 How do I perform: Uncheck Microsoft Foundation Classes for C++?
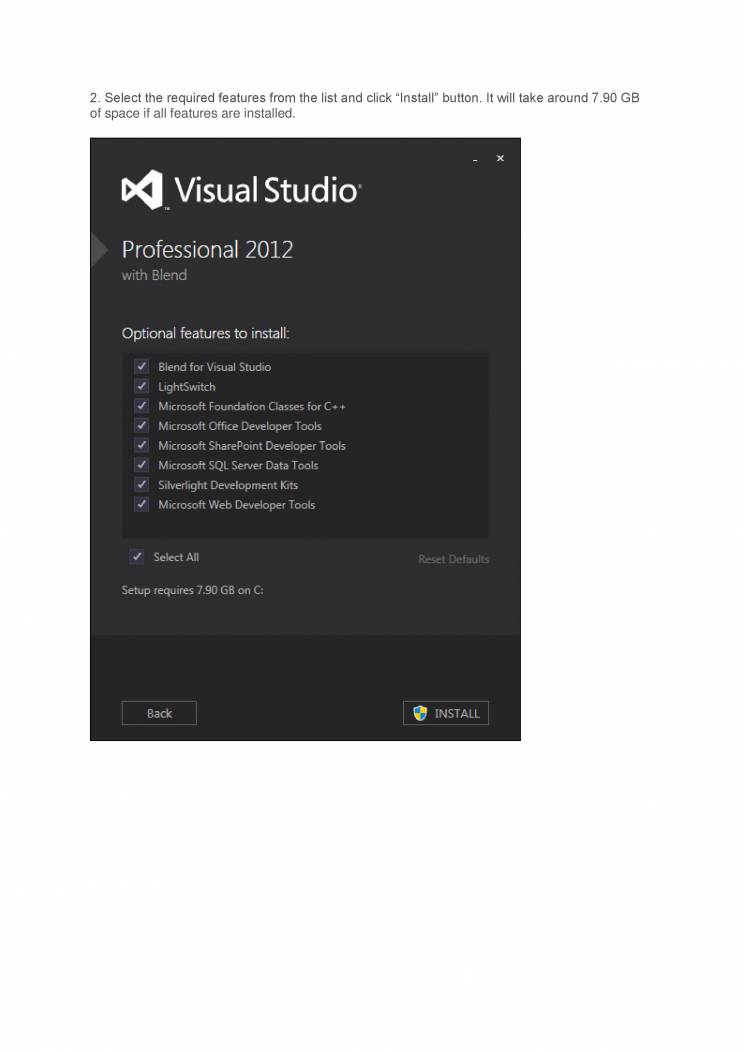(x=142, y=406)
